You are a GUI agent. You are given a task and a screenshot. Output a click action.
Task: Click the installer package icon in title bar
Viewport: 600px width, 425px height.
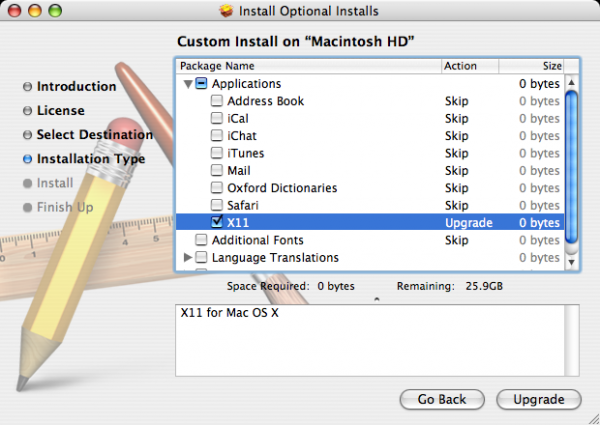(x=226, y=11)
